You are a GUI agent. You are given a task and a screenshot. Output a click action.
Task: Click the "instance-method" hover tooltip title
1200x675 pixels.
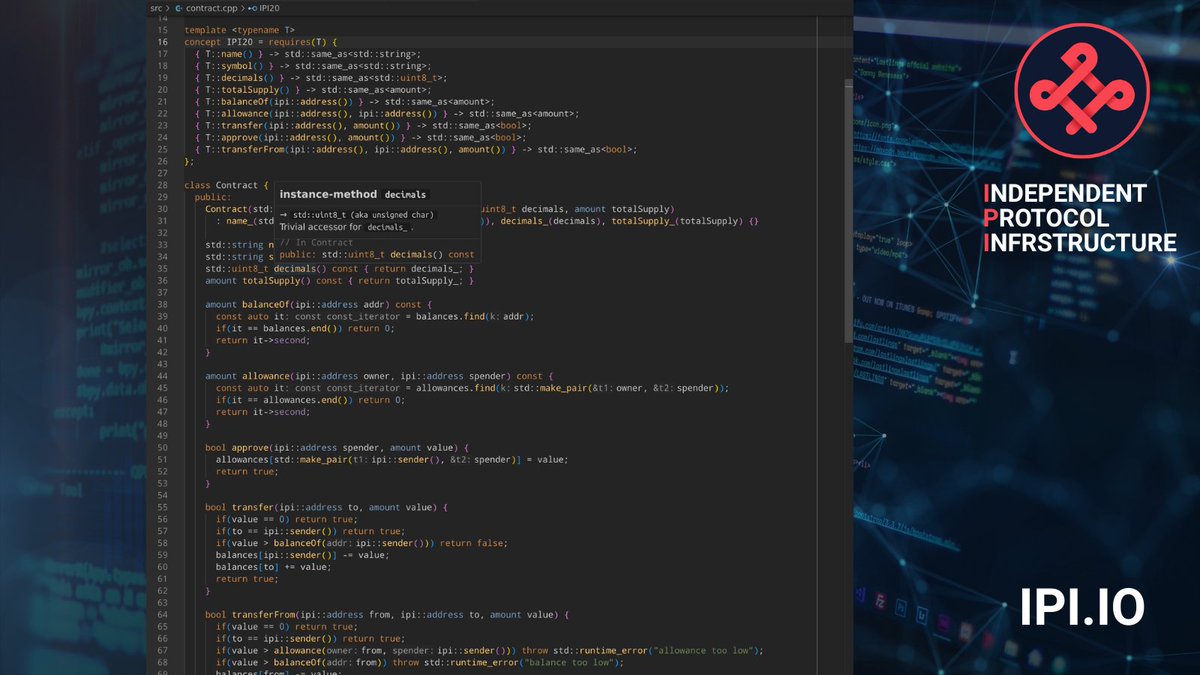328,194
